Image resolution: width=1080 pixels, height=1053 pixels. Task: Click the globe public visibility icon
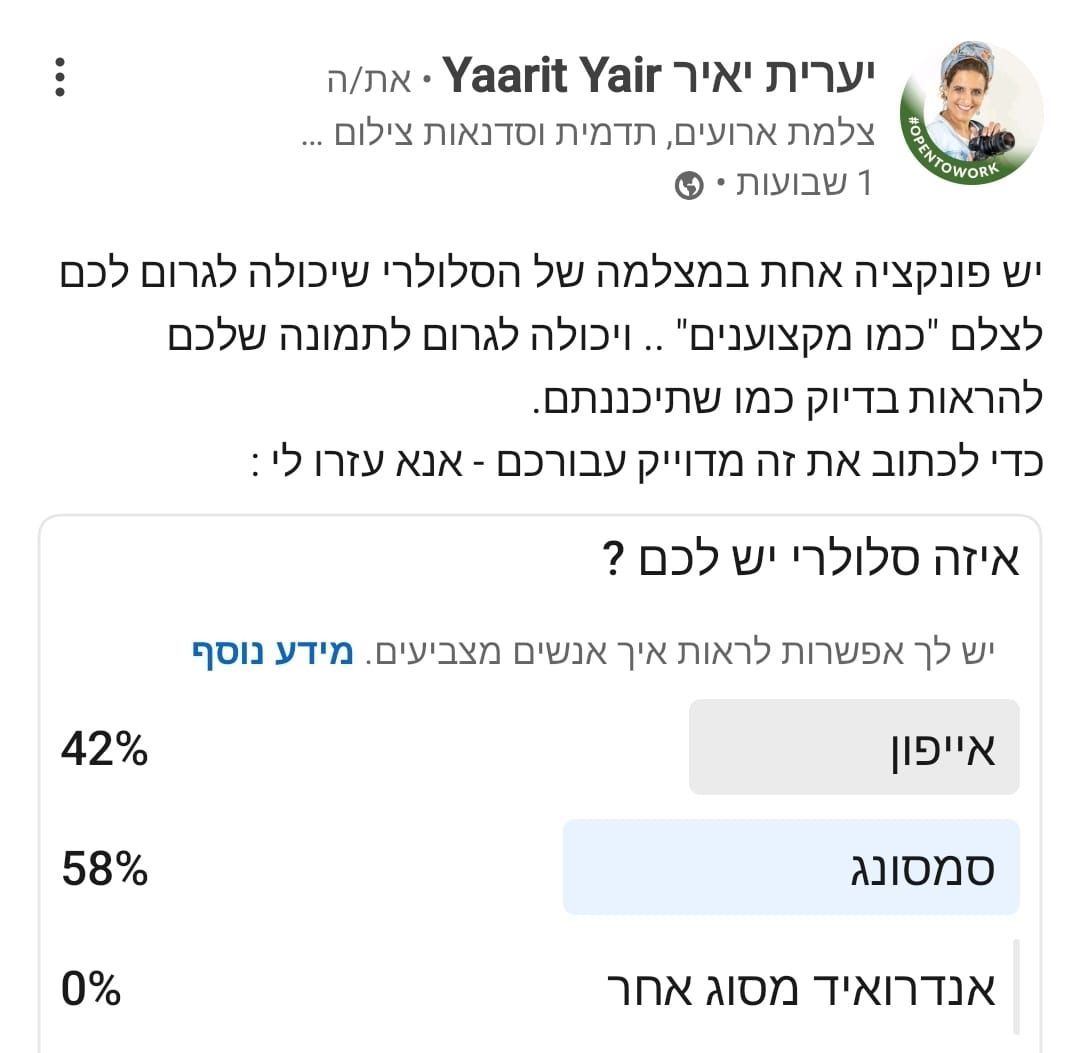[689, 186]
